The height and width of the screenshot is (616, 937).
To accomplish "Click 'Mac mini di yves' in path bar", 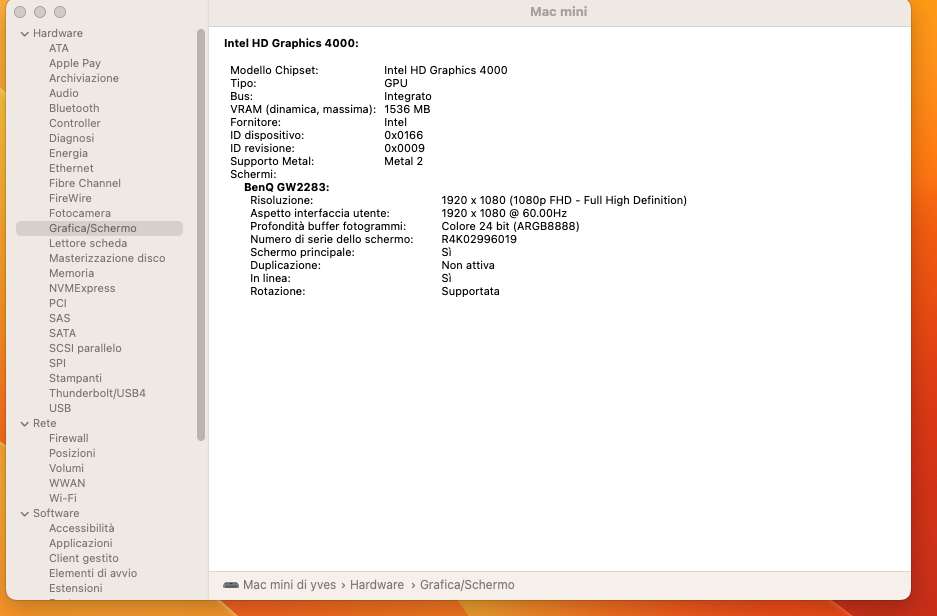I will 289,585.
